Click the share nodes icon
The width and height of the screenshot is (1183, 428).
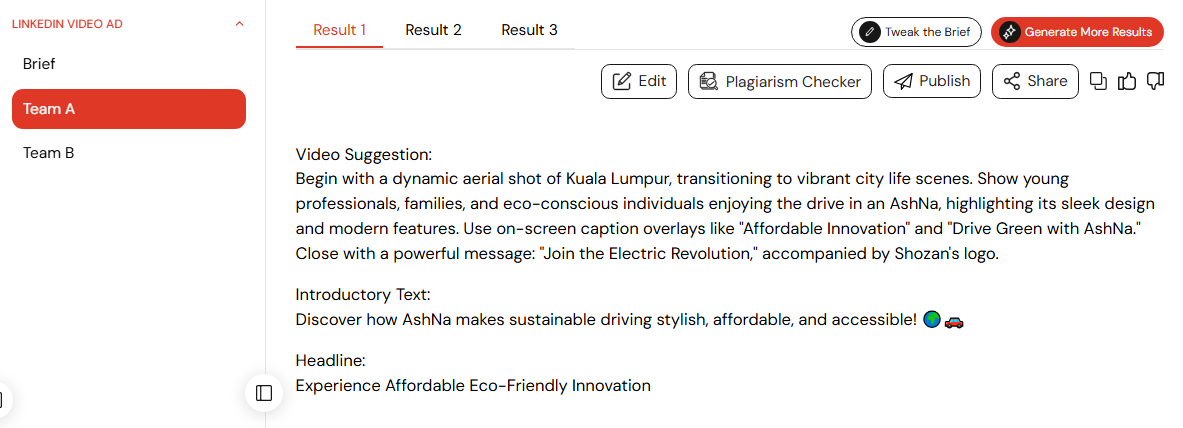coord(1012,82)
